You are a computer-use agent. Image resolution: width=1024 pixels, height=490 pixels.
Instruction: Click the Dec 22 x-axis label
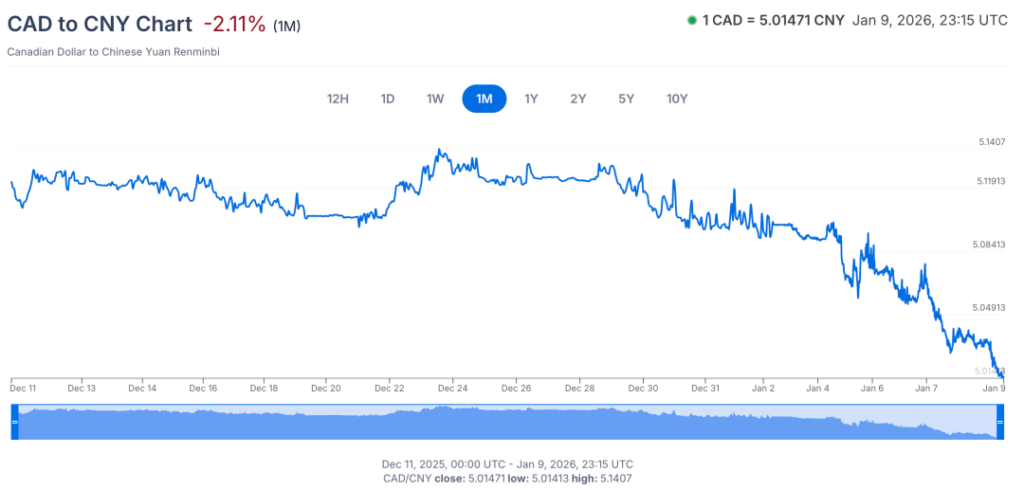click(x=389, y=388)
